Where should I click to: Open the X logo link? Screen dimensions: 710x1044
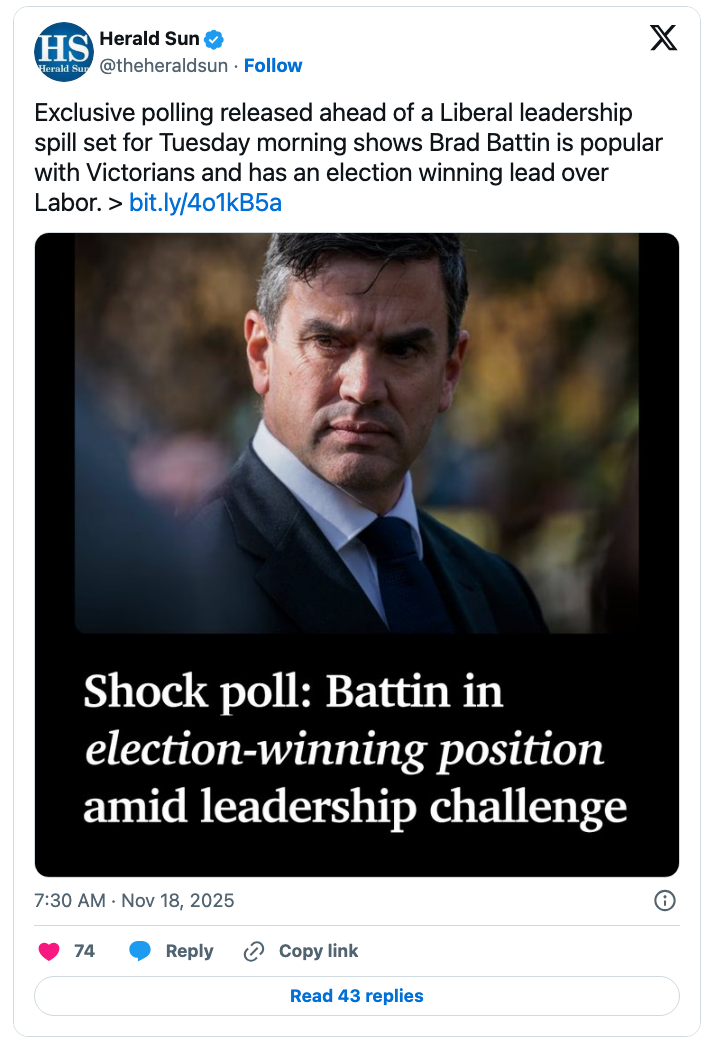click(663, 38)
